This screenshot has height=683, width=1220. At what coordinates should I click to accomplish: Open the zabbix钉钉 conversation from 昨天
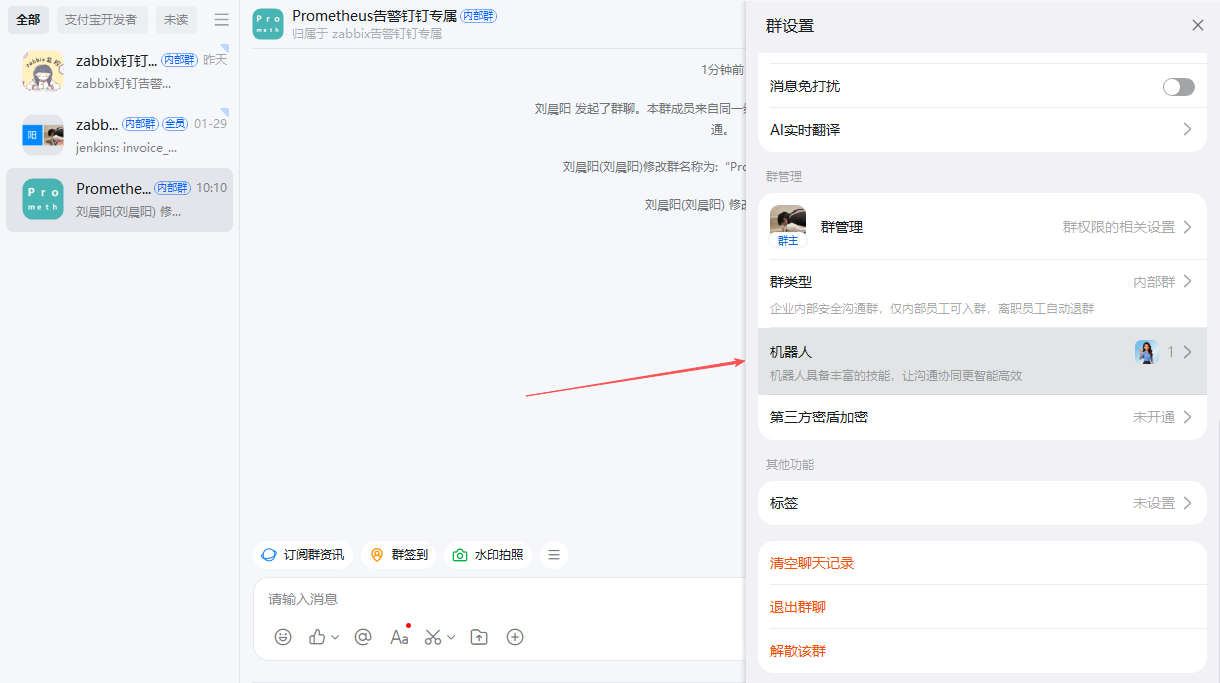(120, 71)
